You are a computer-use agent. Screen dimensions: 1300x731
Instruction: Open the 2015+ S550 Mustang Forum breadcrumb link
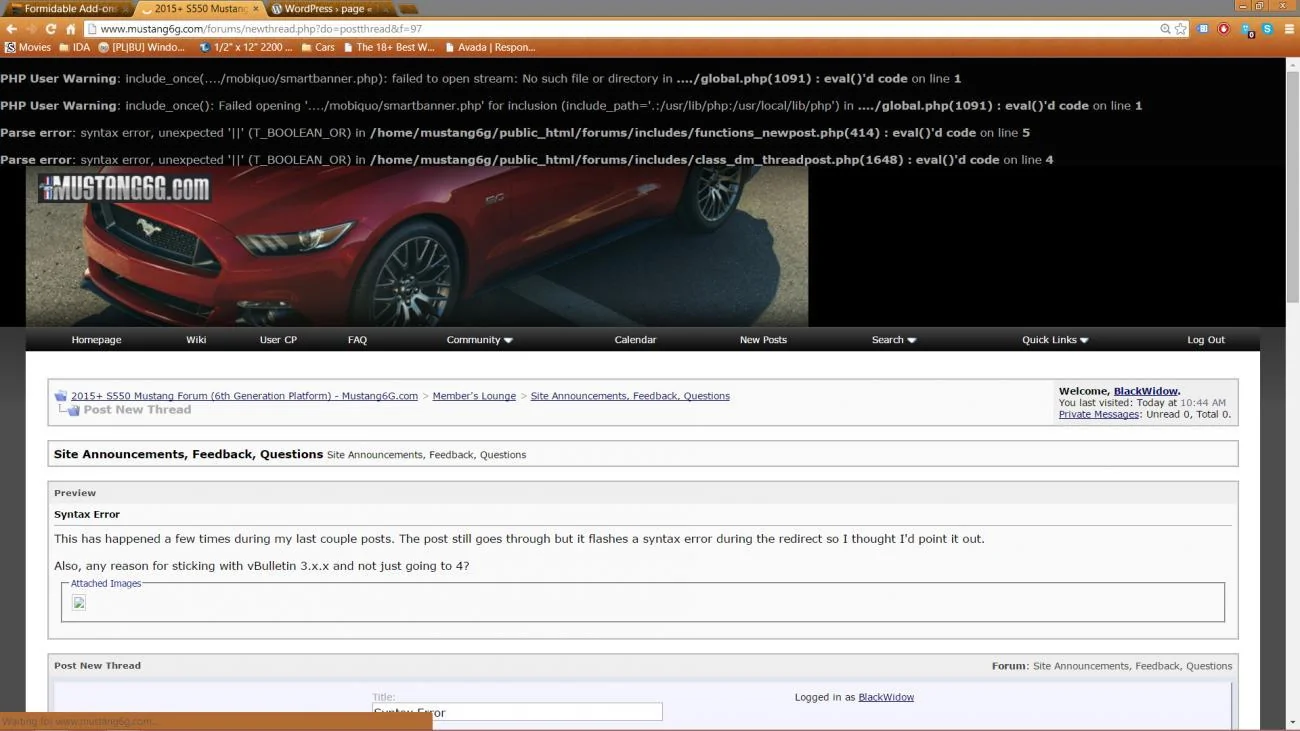coord(244,396)
